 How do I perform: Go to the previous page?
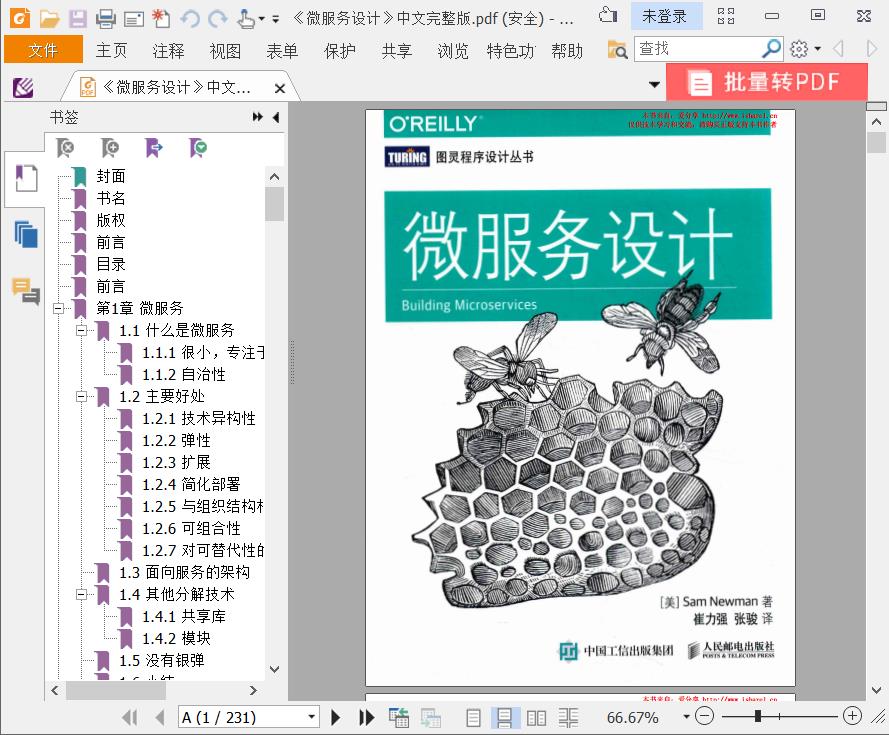tap(160, 717)
